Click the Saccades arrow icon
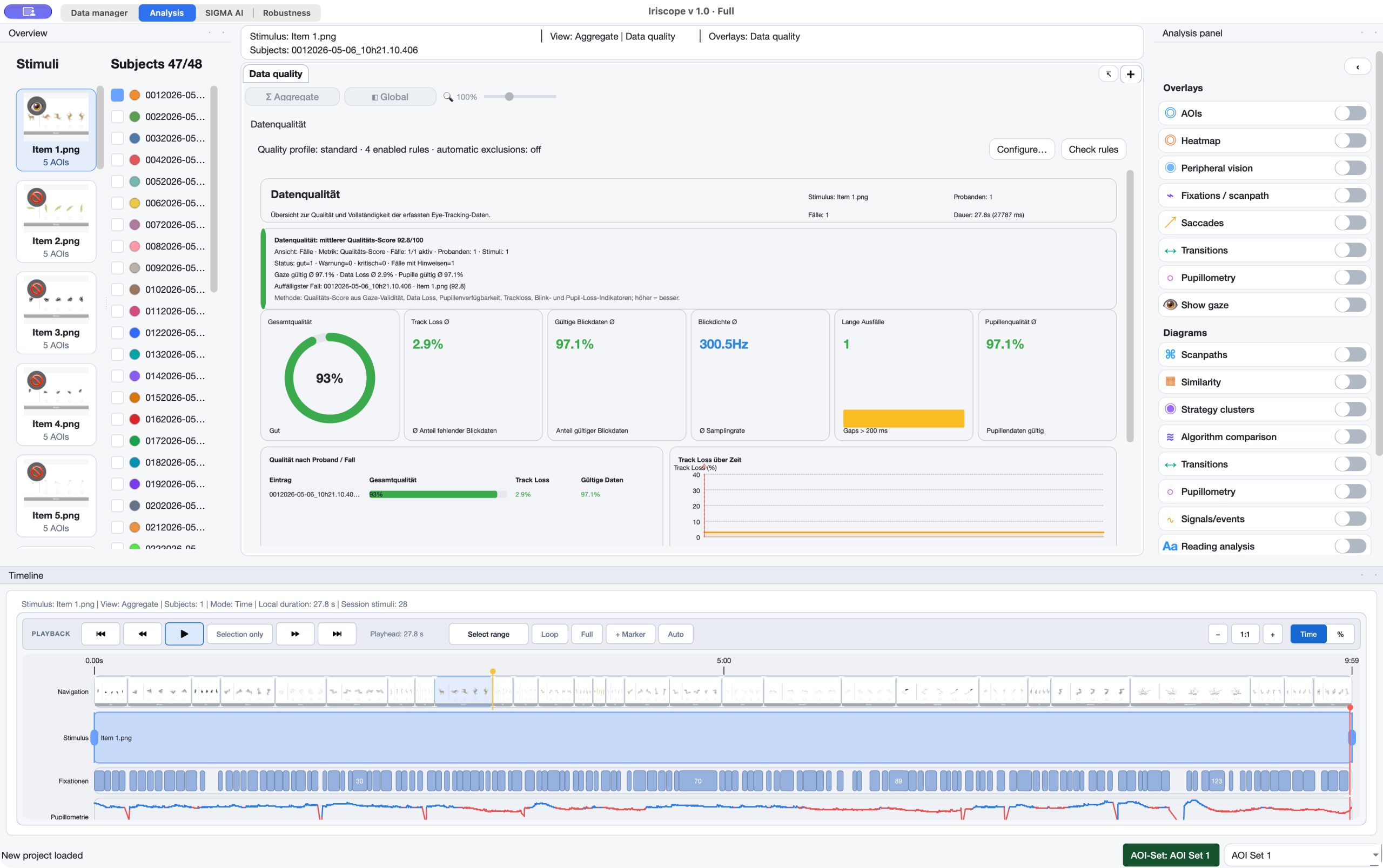 [x=1170, y=223]
